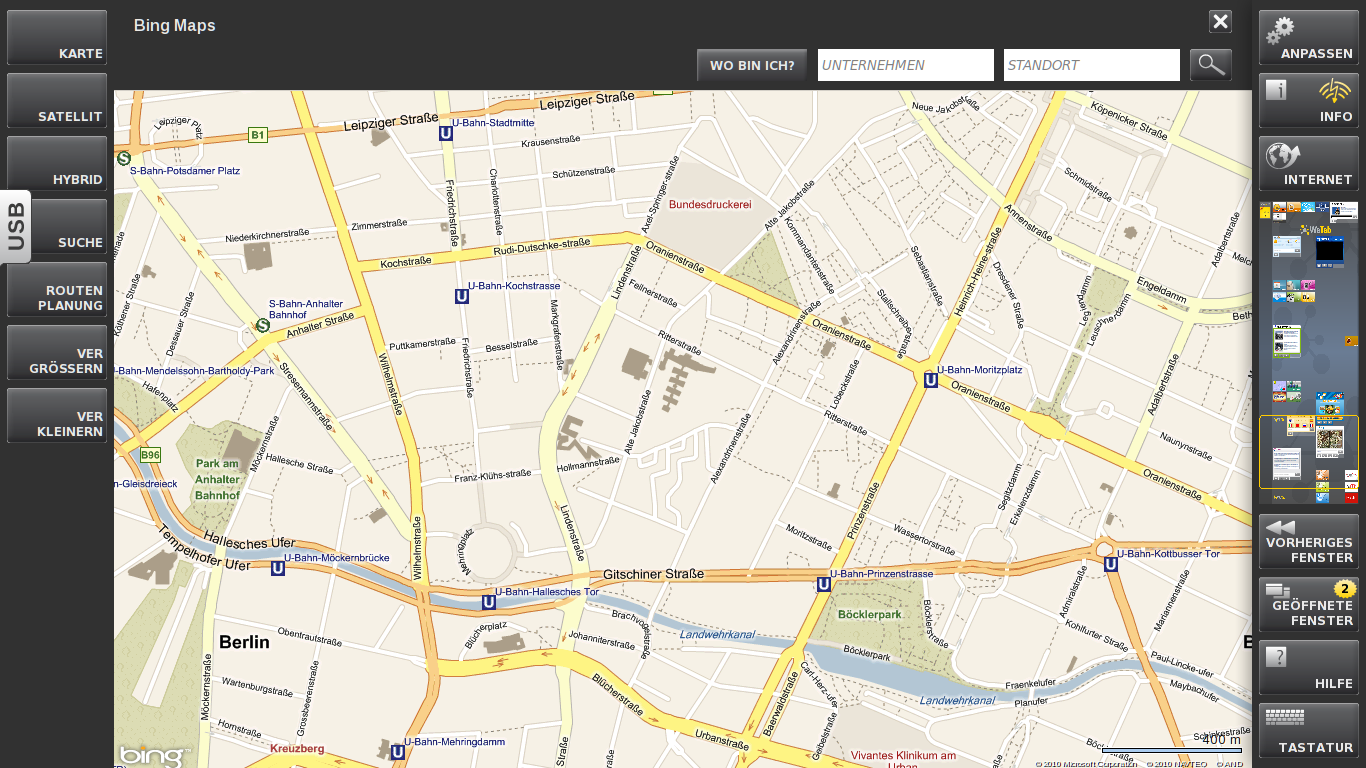
Task: Open the Info panel button
Action: pos(1308,101)
